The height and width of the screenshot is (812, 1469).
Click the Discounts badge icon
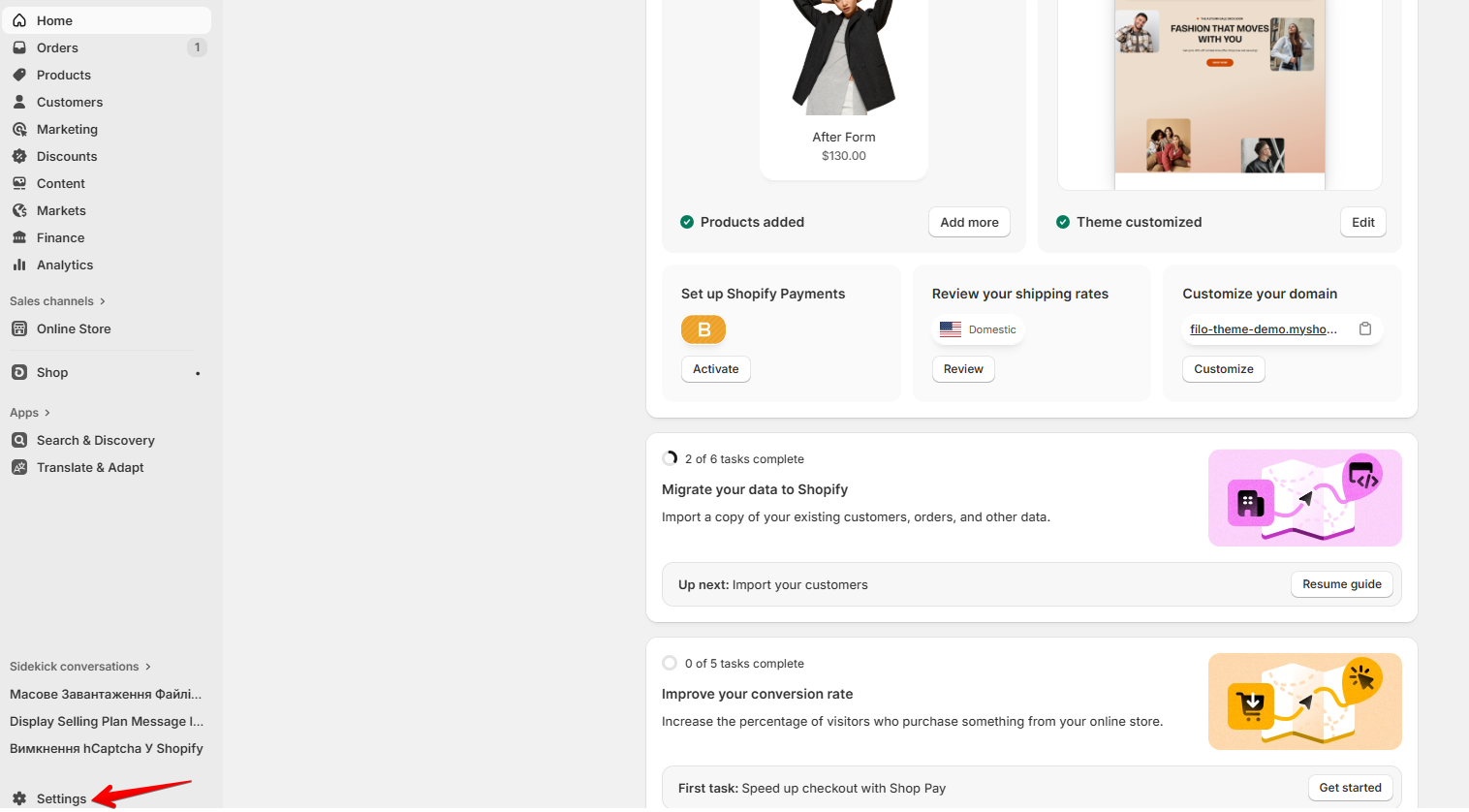(x=19, y=156)
